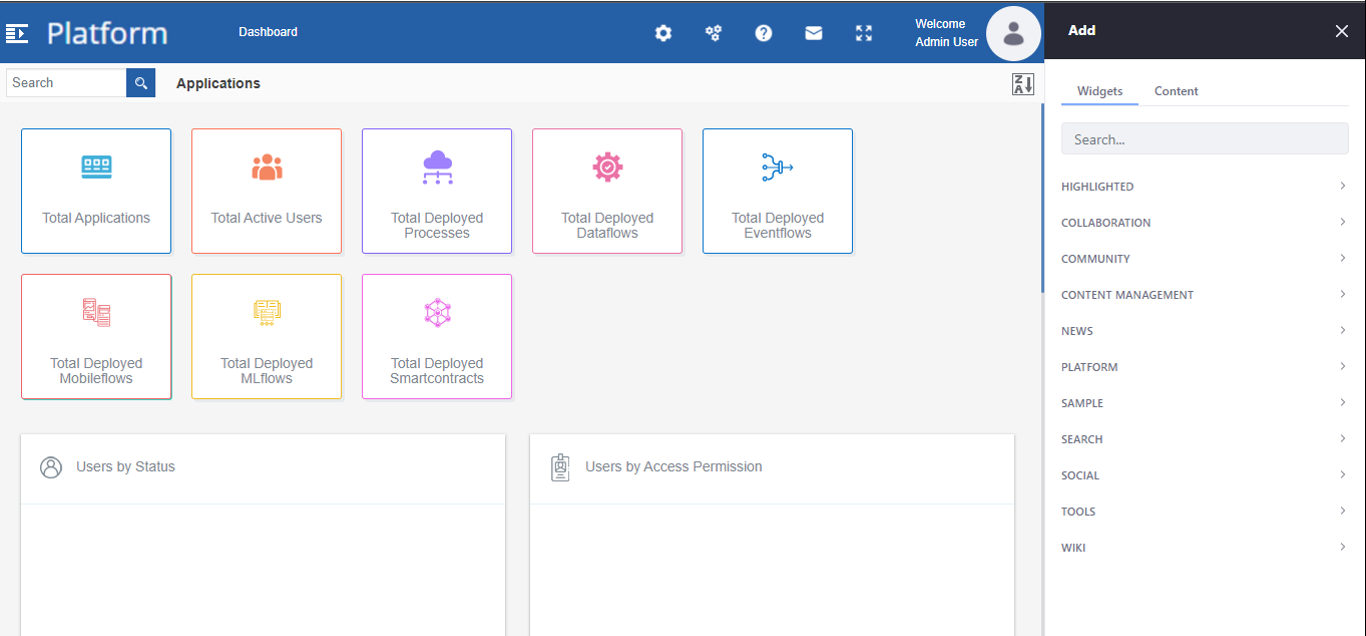Switch to the Content tab
The width and height of the screenshot is (1366, 636).
tap(1176, 91)
